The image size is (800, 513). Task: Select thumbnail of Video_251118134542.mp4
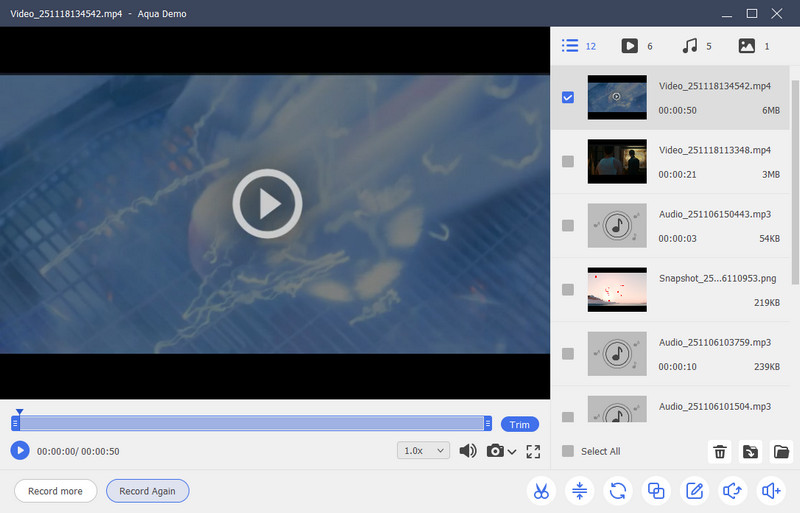(x=617, y=97)
